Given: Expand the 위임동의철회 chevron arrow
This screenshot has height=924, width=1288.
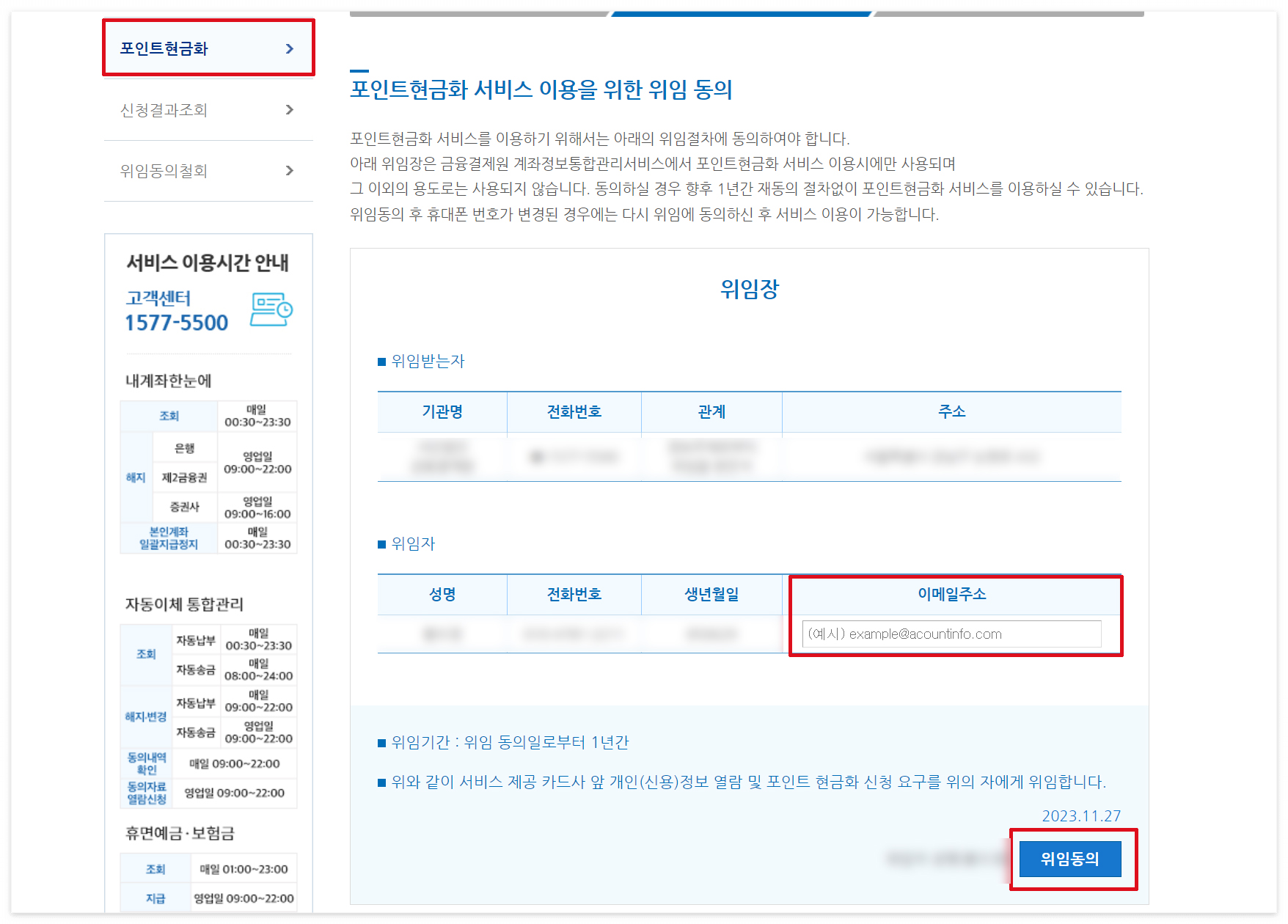Looking at the screenshot, I should [x=290, y=171].
